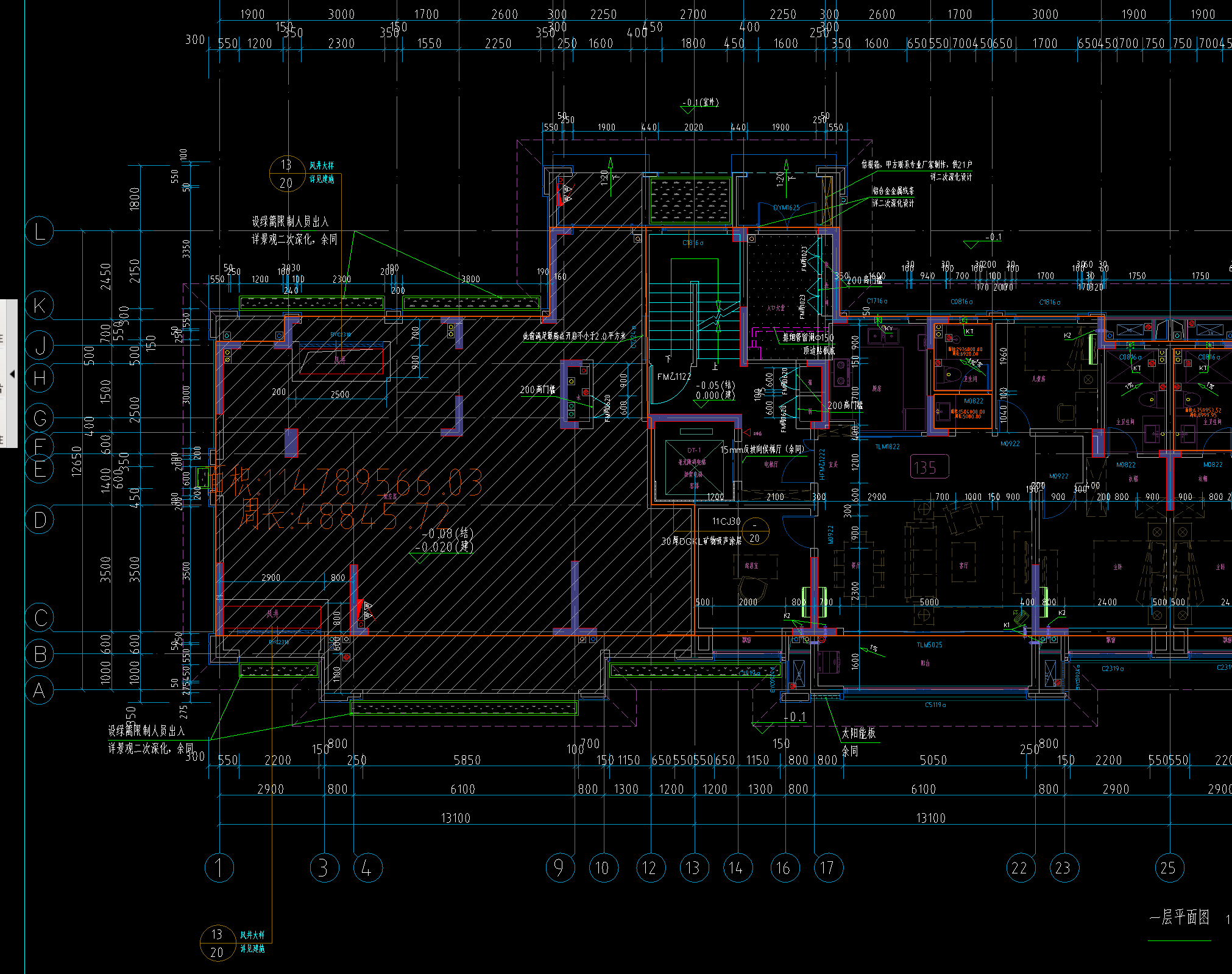This screenshot has width=1232, height=974.
Task: Collapse the side panel with the black arrow
Action: point(12,374)
